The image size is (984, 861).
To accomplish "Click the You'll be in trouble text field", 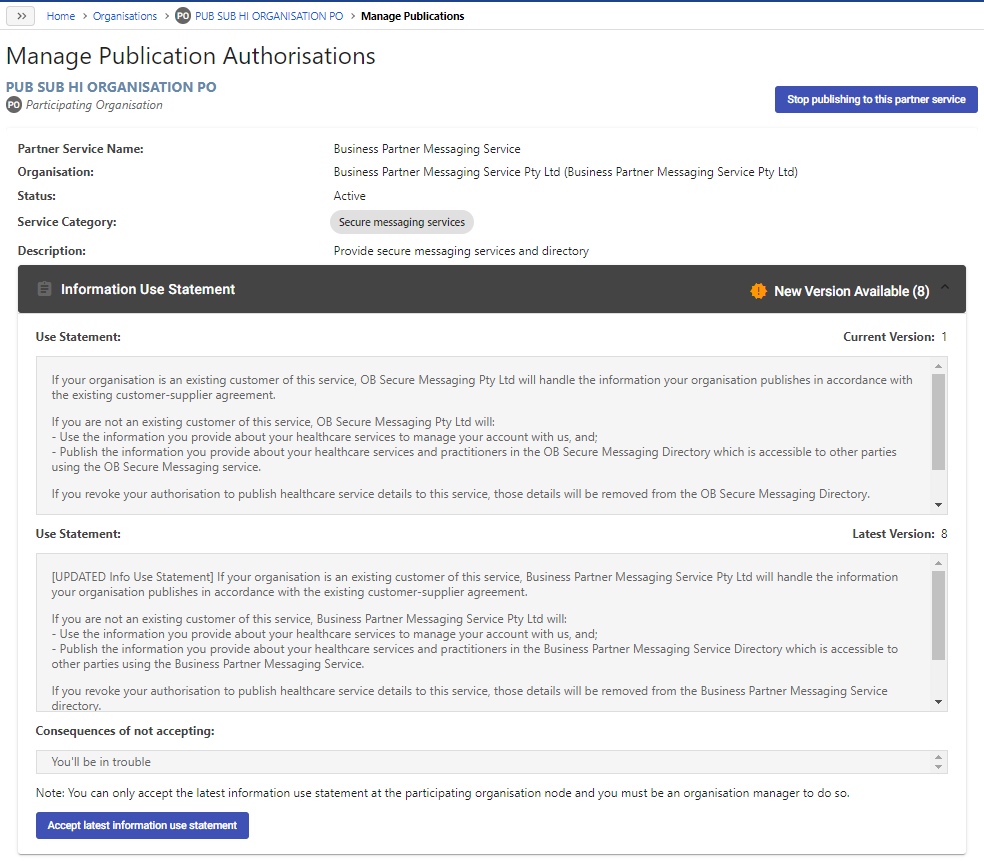I will pos(491,762).
